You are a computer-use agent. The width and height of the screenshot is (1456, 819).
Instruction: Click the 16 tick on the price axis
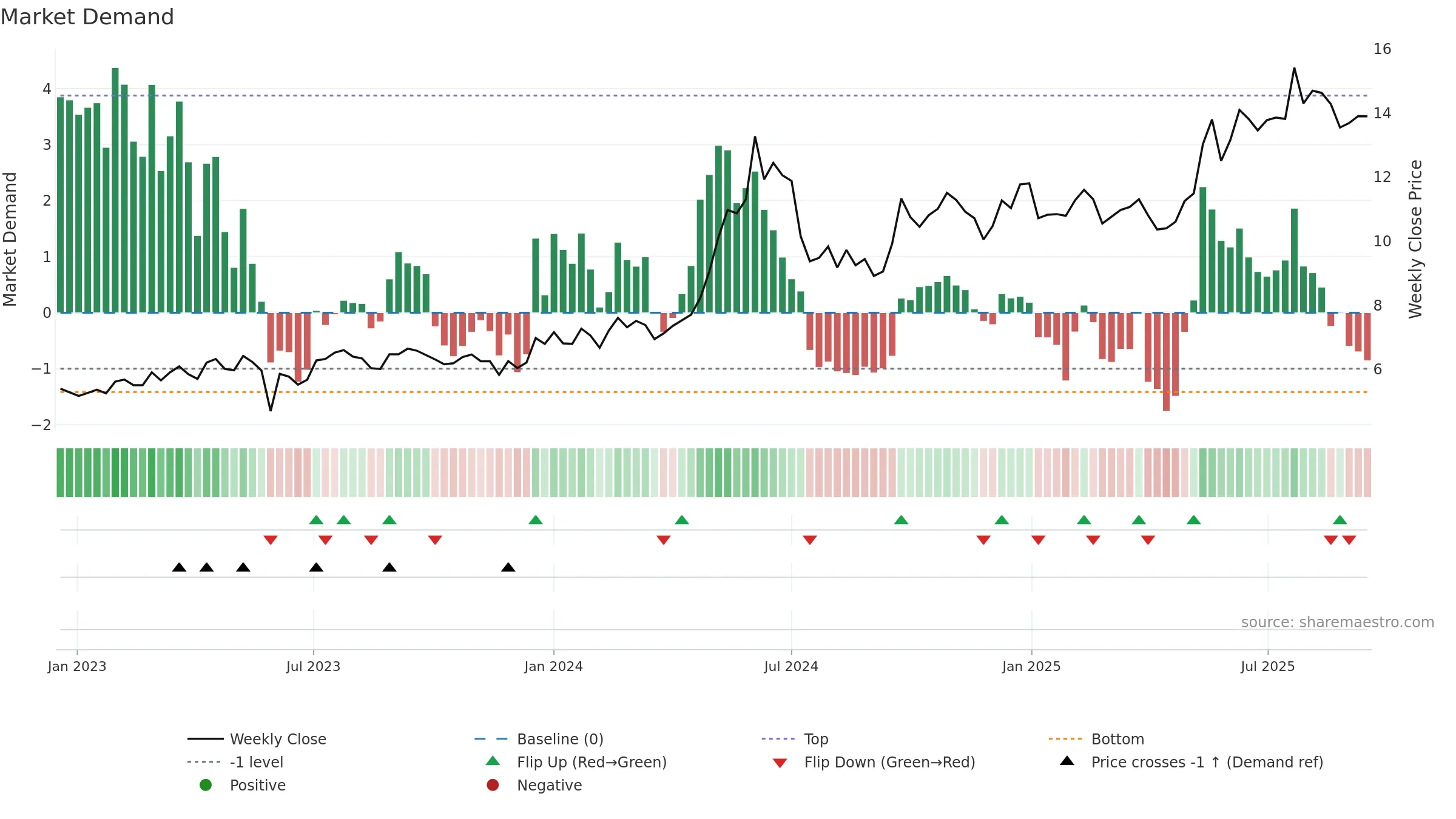1382,49
